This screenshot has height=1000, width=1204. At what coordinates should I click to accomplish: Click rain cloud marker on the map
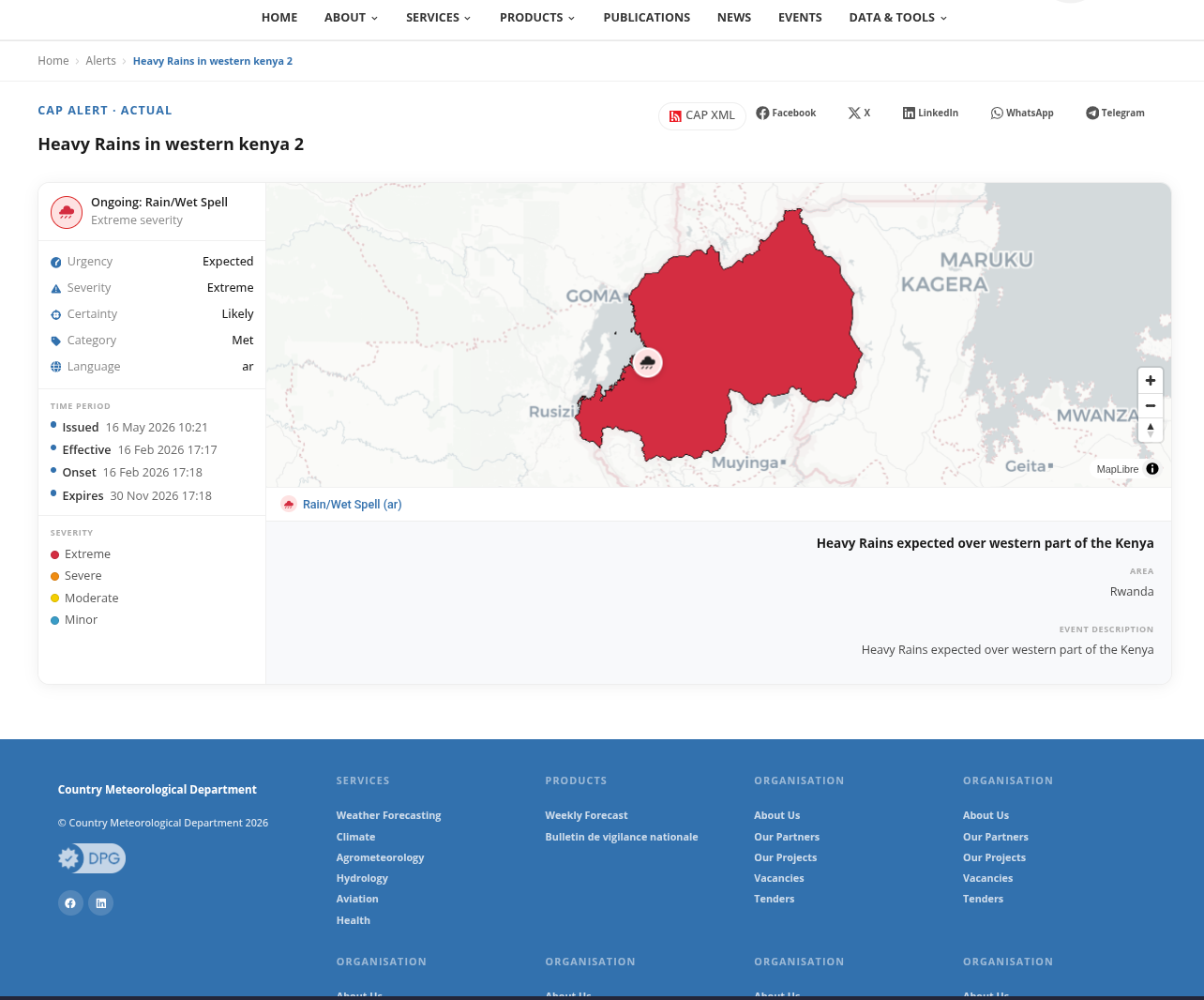pyautogui.click(x=647, y=362)
